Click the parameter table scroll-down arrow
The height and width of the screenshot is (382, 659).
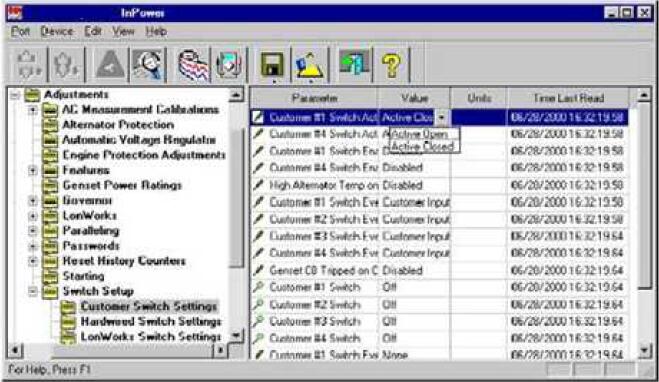pyautogui.click(x=644, y=350)
